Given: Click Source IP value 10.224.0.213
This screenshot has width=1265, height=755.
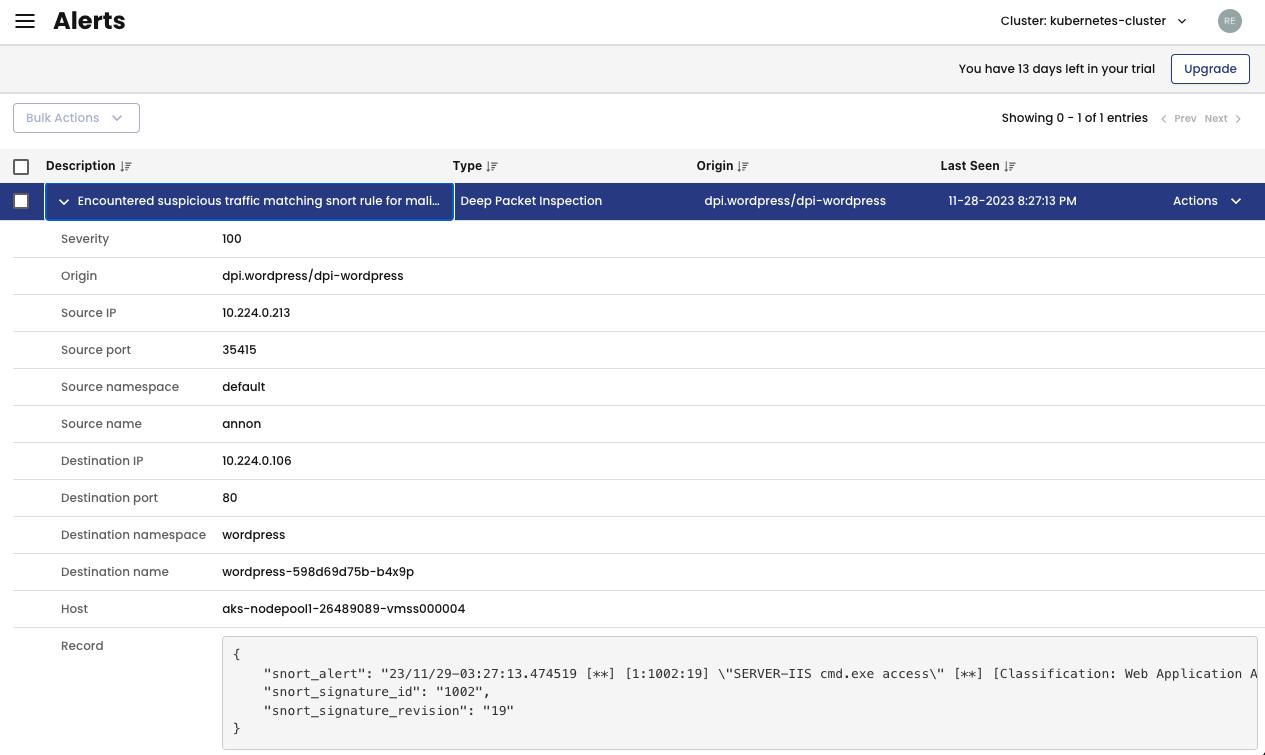Looking at the screenshot, I should 256,313.
